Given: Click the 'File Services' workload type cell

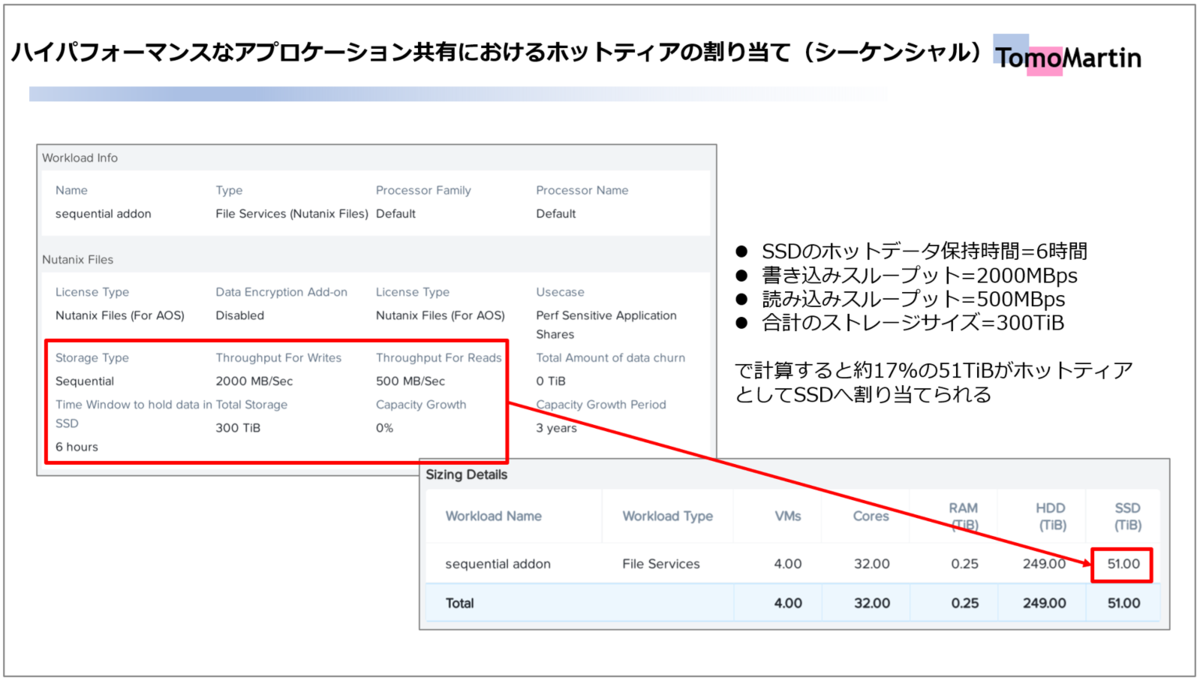Looking at the screenshot, I should tap(661, 564).
